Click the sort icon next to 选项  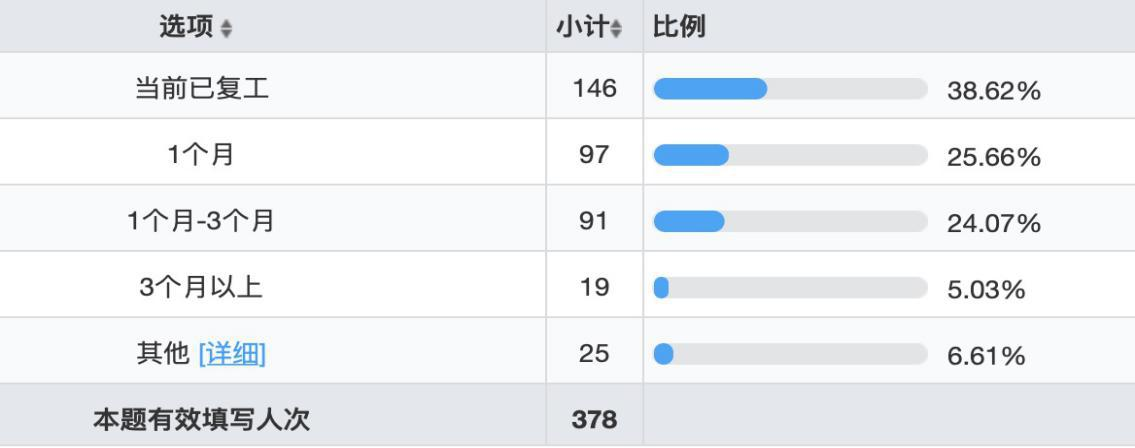click(226, 29)
